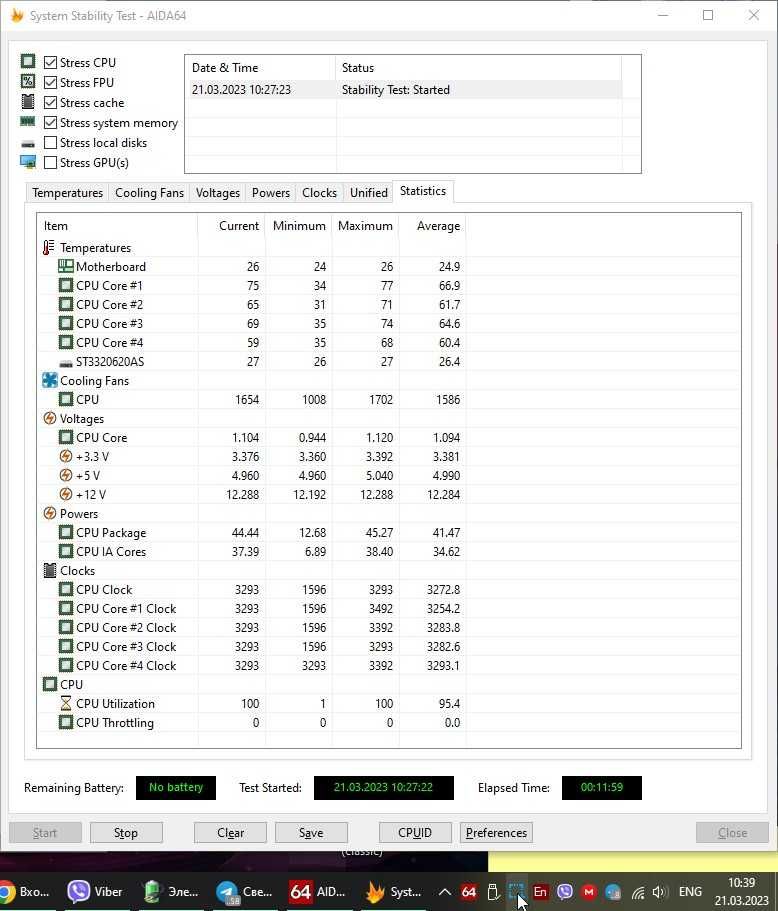Toggle Stress system memory checkbox
Image resolution: width=778 pixels, height=911 pixels.
pos(51,123)
